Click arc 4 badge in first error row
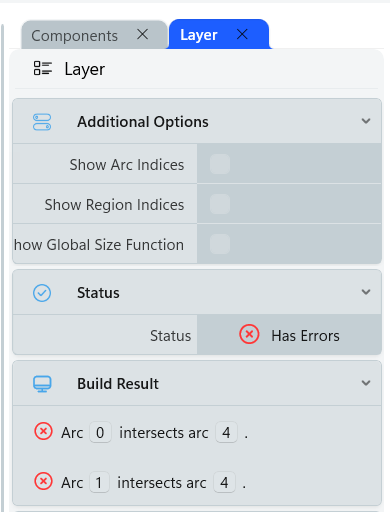 pos(226,433)
